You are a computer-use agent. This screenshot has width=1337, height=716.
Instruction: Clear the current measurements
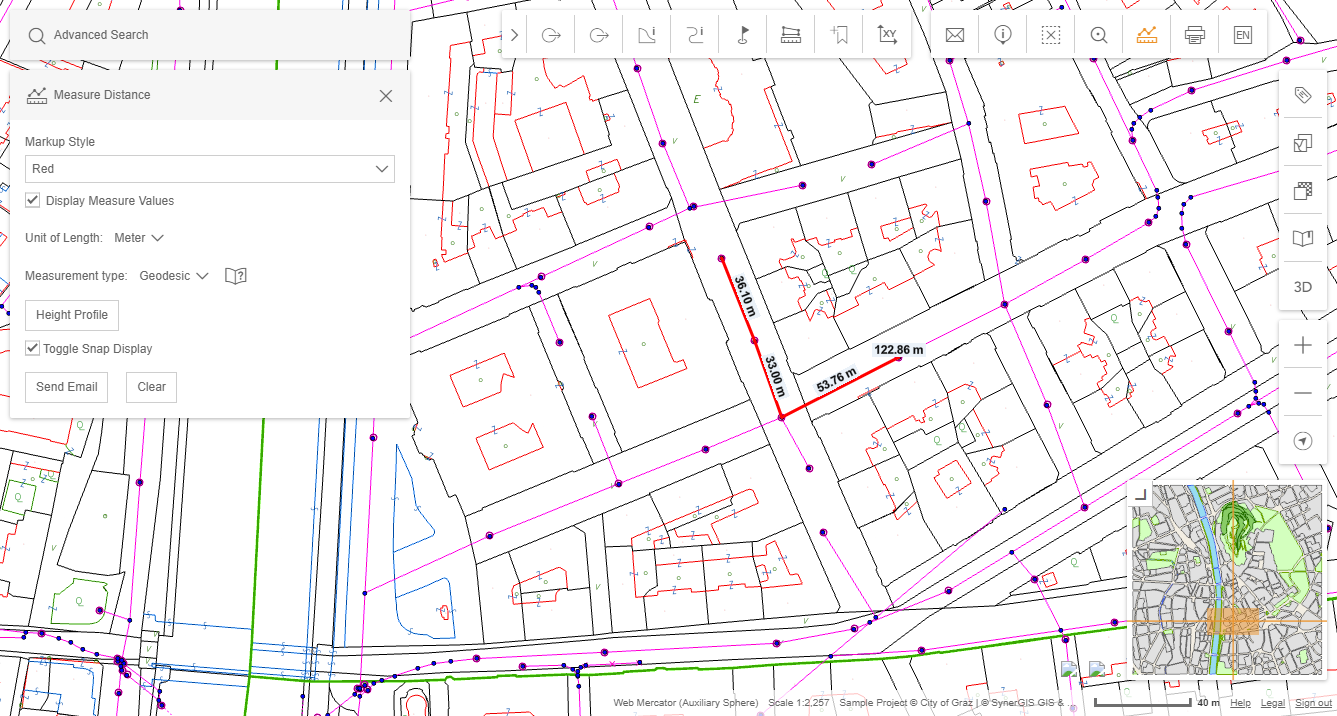151,387
